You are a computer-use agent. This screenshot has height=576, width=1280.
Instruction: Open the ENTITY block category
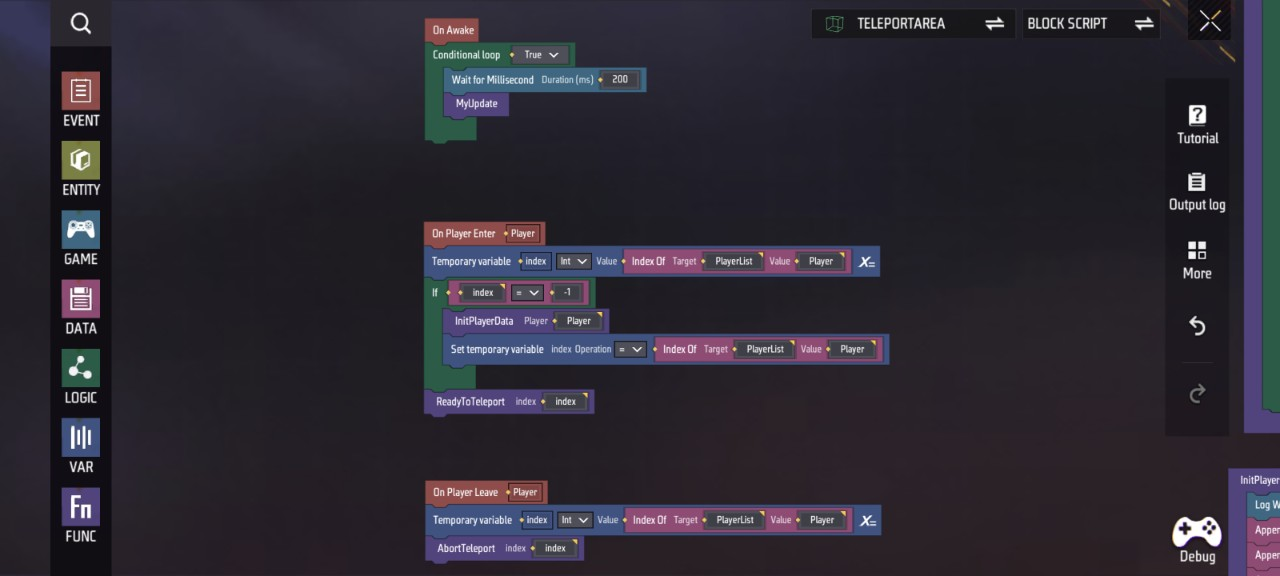(81, 169)
